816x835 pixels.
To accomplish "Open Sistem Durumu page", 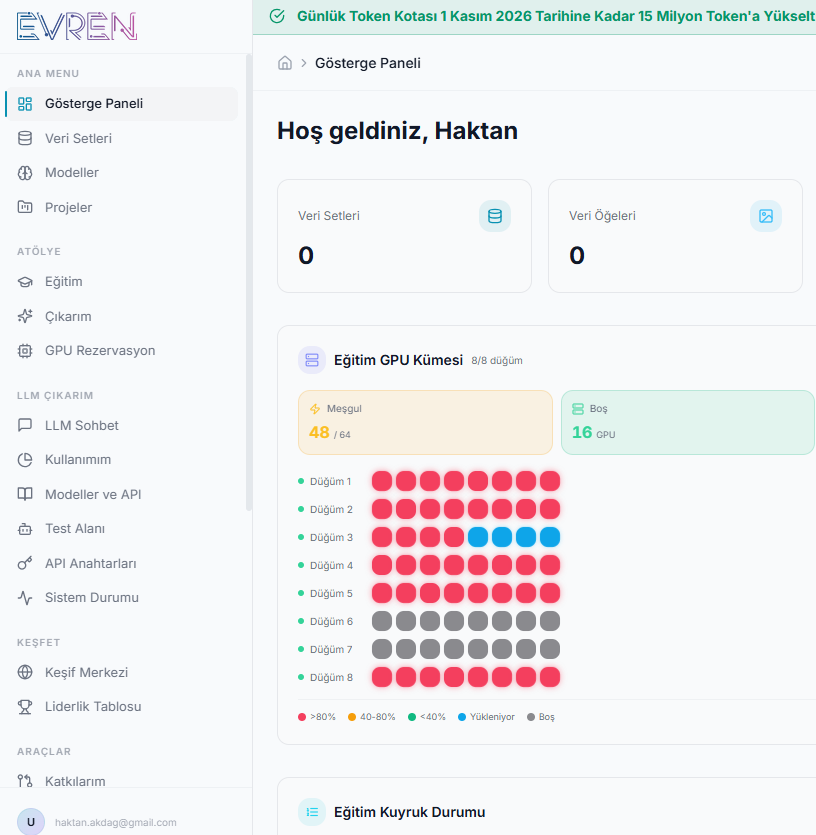I will pyautogui.click(x=122, y=597).
